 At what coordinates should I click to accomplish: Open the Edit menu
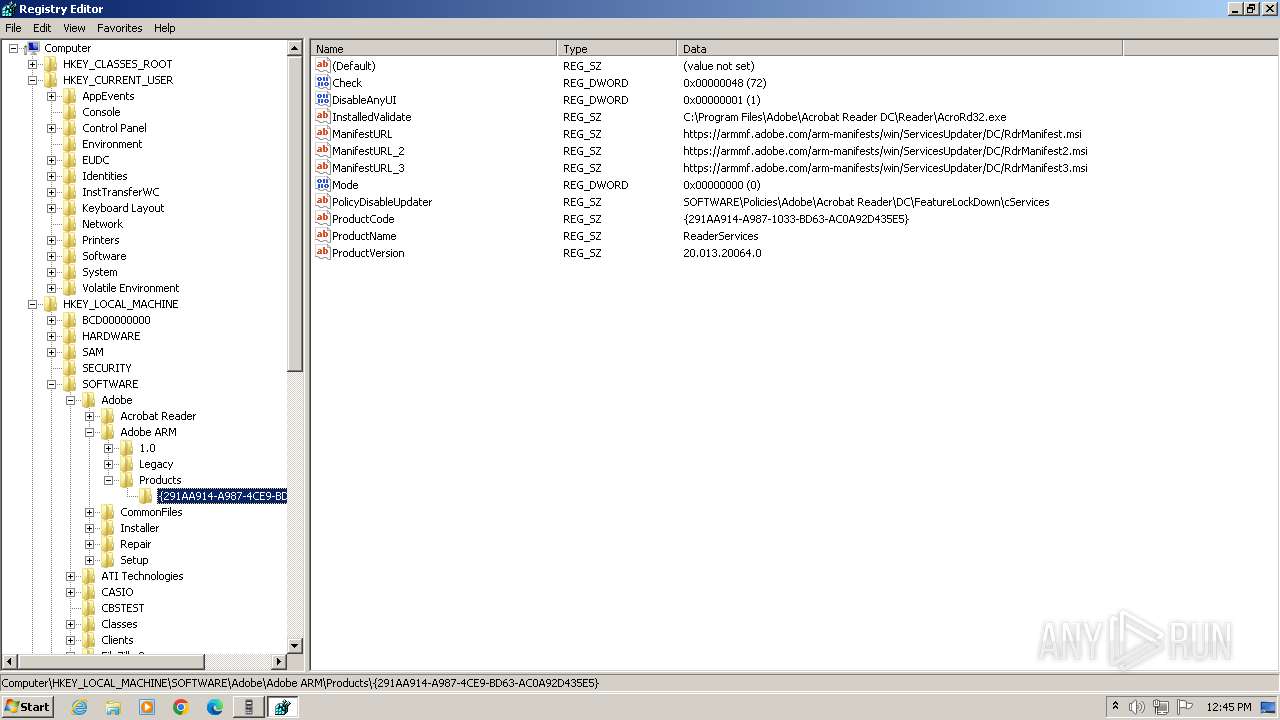pyautogui.click(x=42, y=28)
